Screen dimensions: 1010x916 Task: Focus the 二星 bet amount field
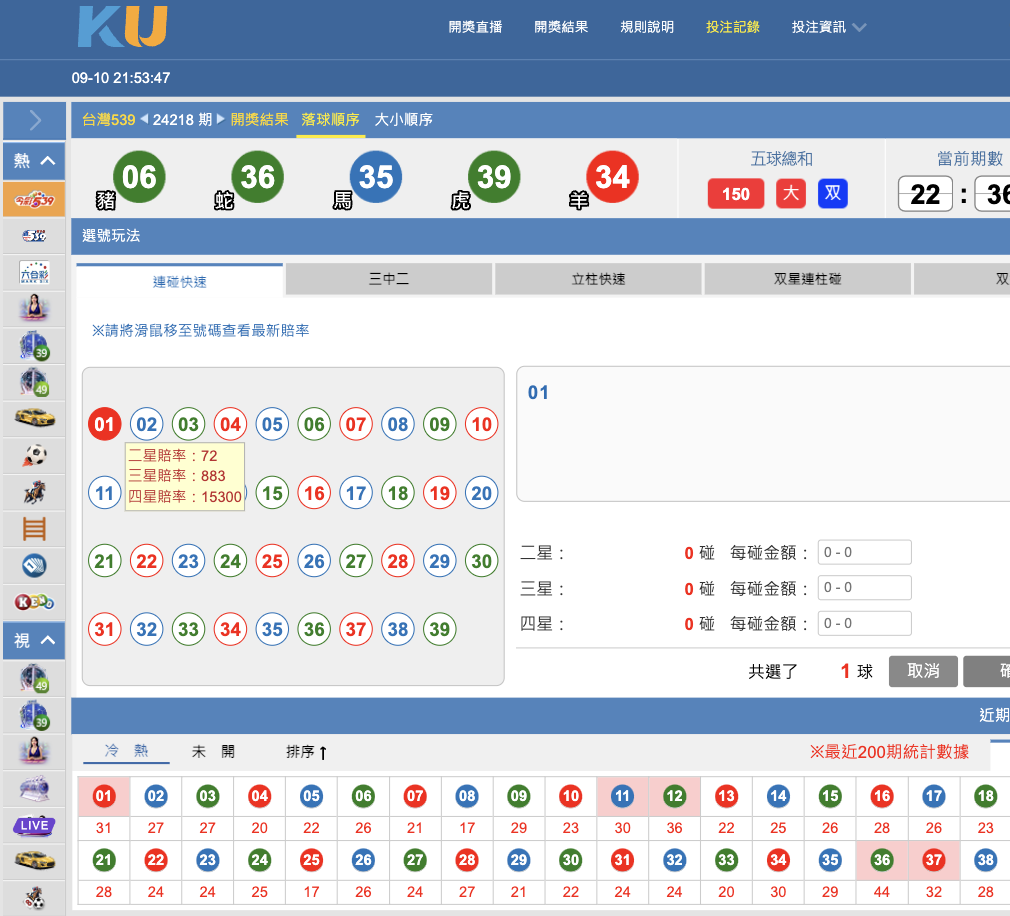tap(864, 552)
